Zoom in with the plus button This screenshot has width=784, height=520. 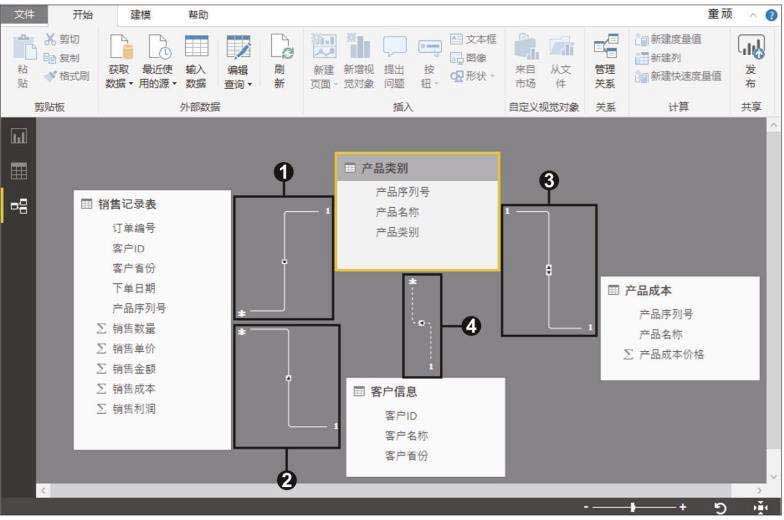683,507
